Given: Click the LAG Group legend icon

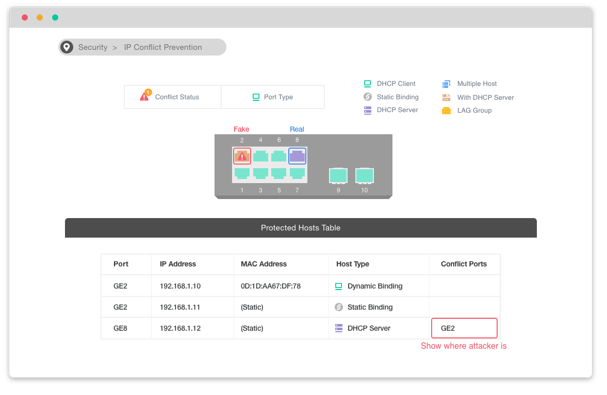Looking at the screenshot, I should click(446, 111).
